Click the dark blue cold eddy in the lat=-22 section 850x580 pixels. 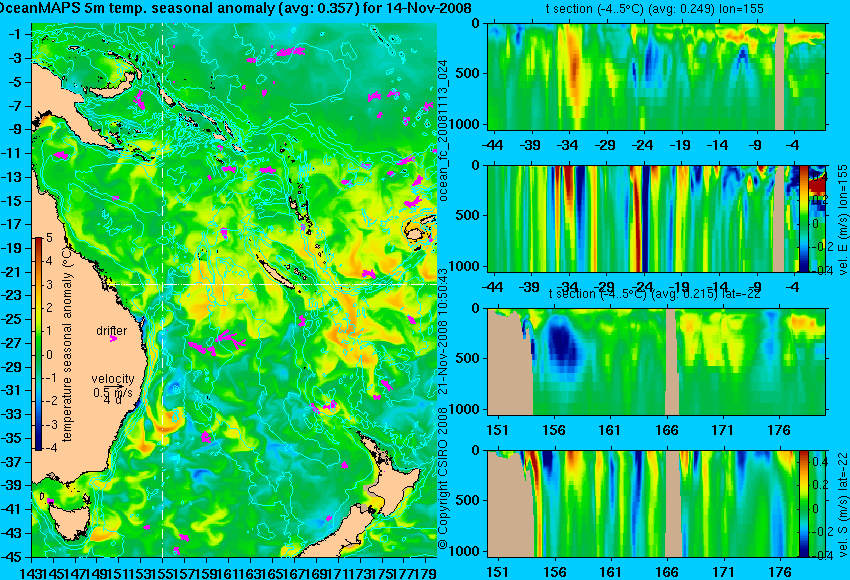(564, 343)
